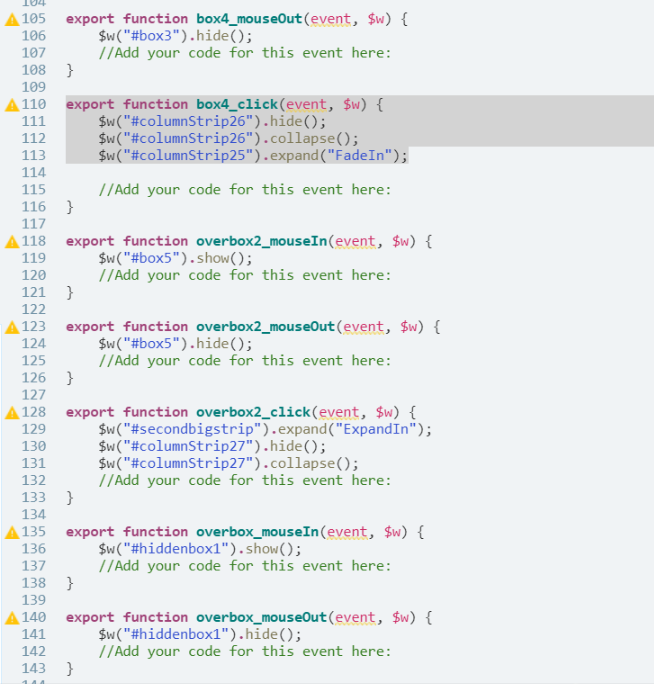
Task: Click the "#box5" string on line 119
Action: [151, 258]
